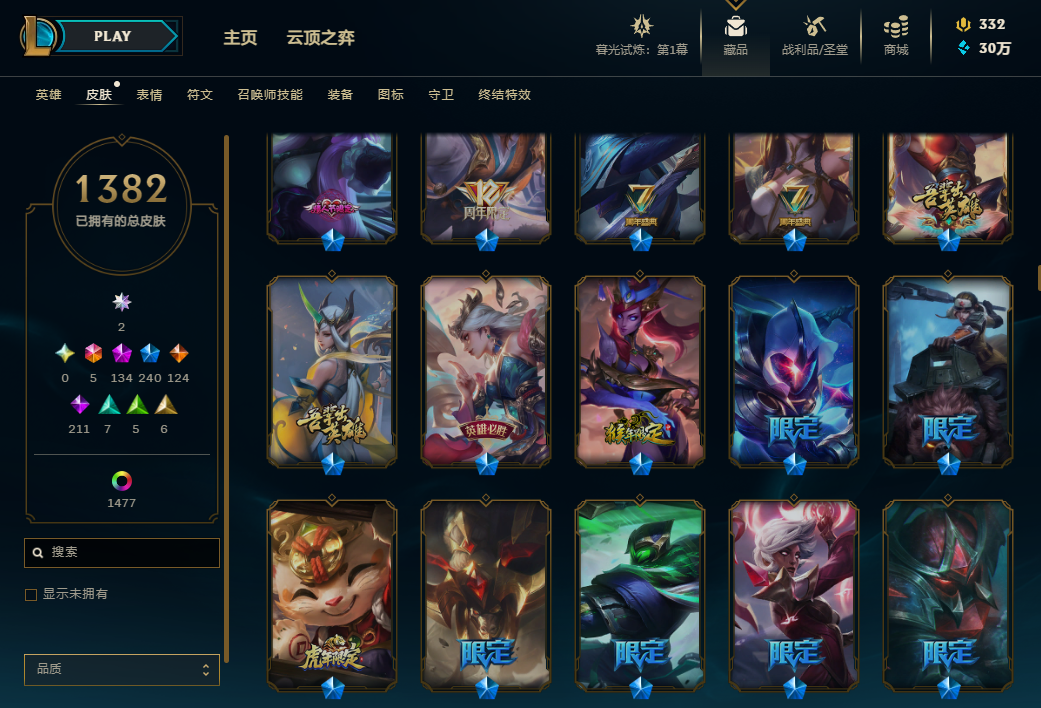This screenshot has width=1041, height=708.
Task: Open the 商城 store coins icon
Action: pos(896,27)
